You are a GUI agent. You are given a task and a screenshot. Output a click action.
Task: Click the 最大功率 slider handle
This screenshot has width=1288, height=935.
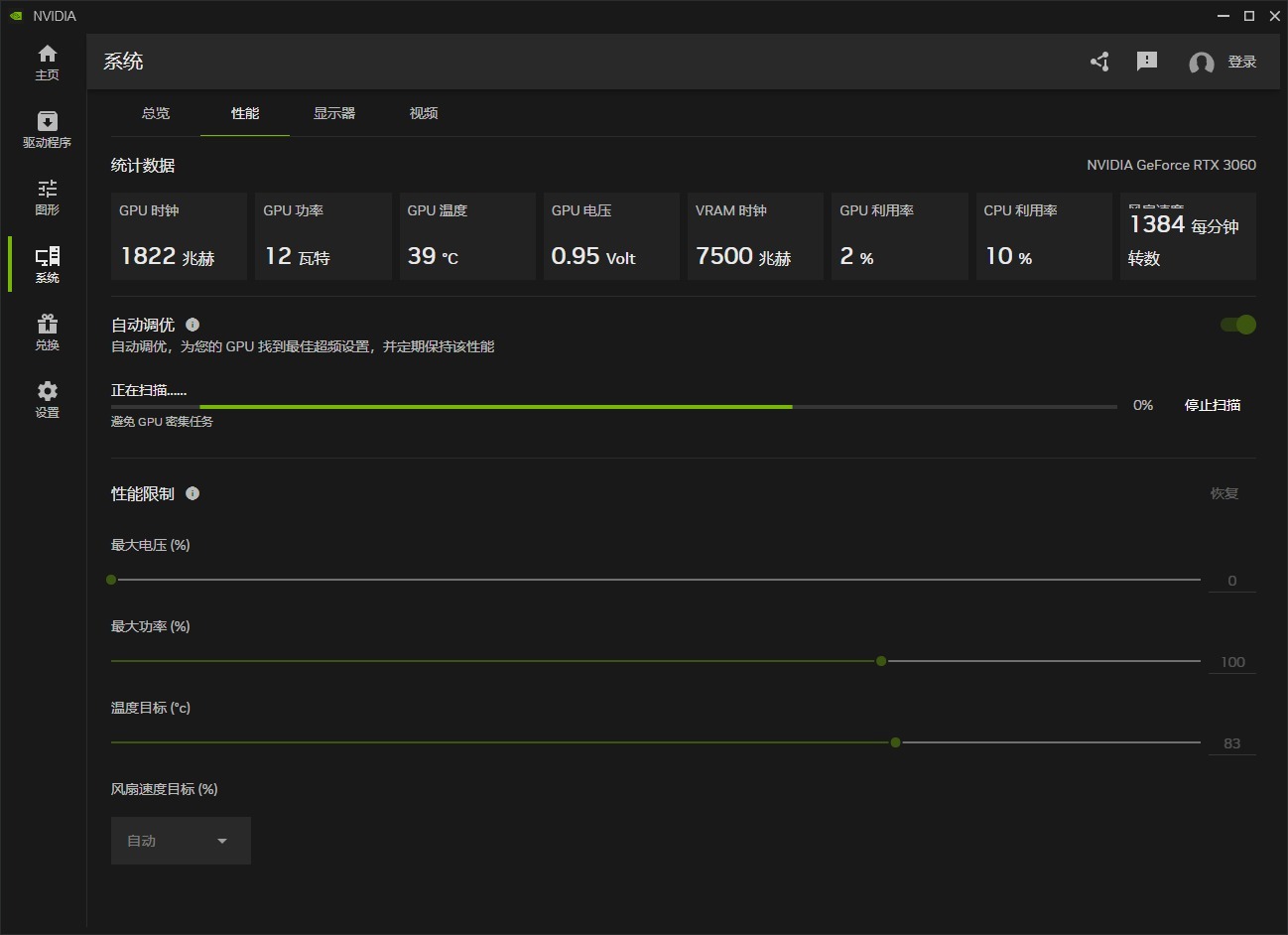pos(881,661)
